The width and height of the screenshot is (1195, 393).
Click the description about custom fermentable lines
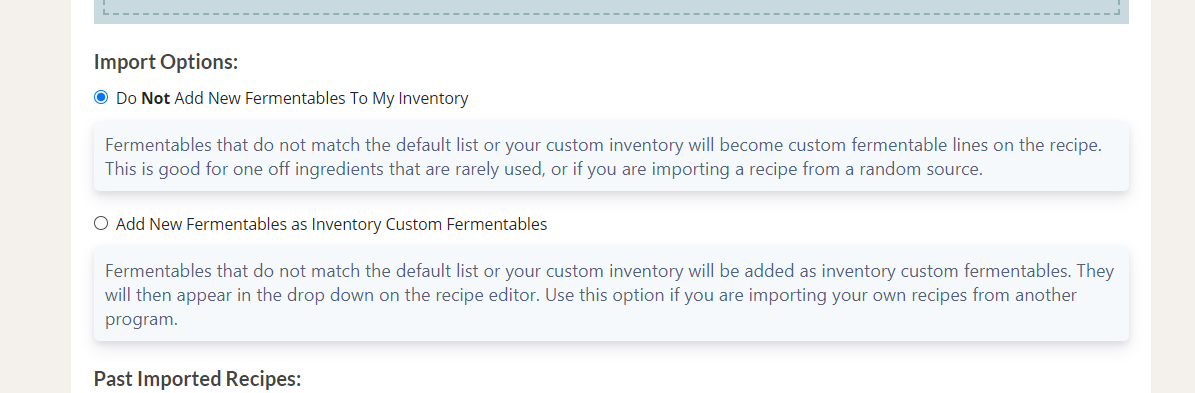604,157
